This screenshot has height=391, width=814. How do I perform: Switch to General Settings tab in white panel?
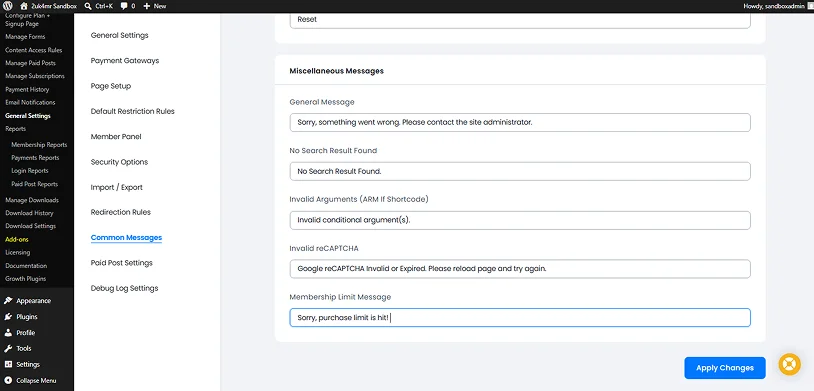tap(119, 35)
